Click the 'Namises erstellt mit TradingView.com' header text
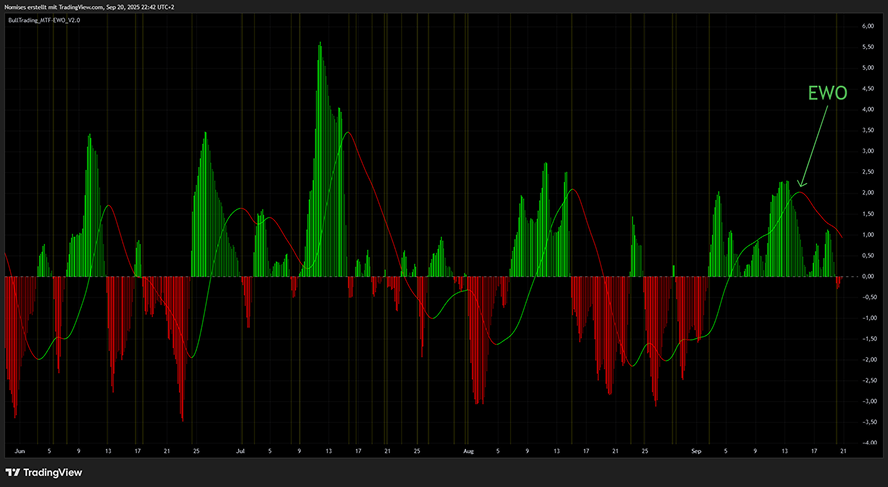This screenshot has width=888, height=487. [61, 6]
